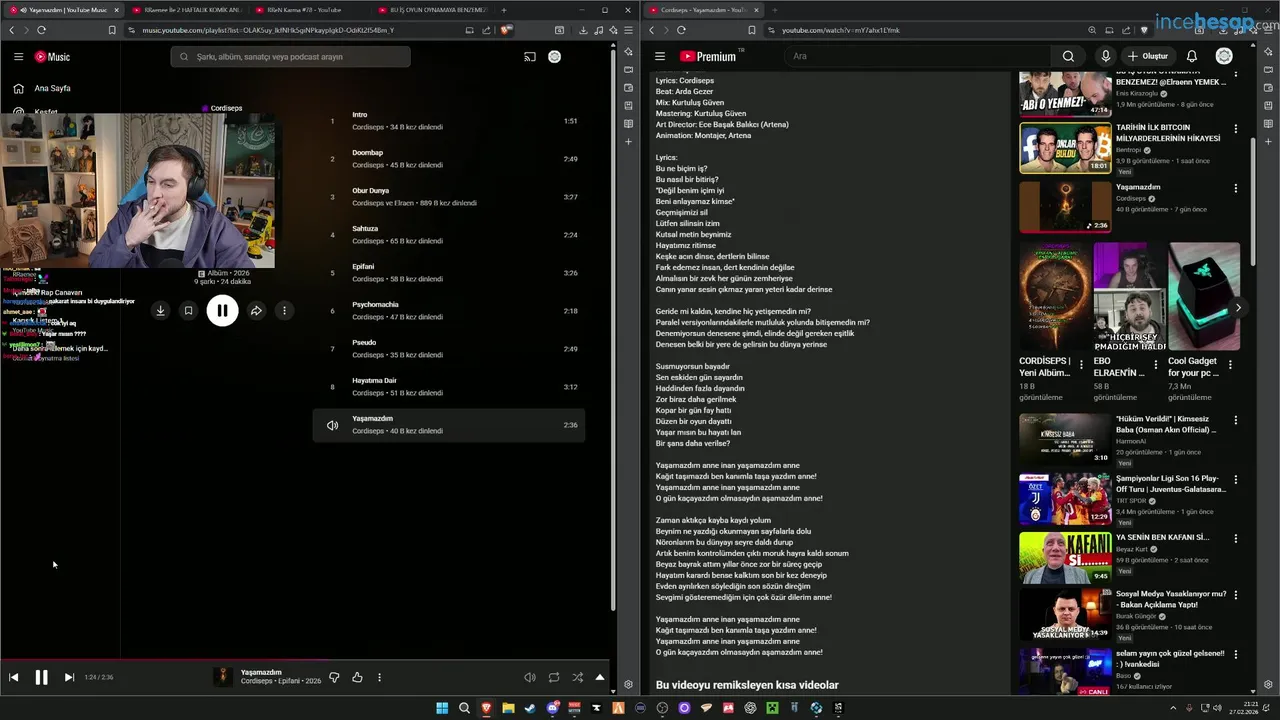Start voice search with microphone icon

pos(1105,56)
